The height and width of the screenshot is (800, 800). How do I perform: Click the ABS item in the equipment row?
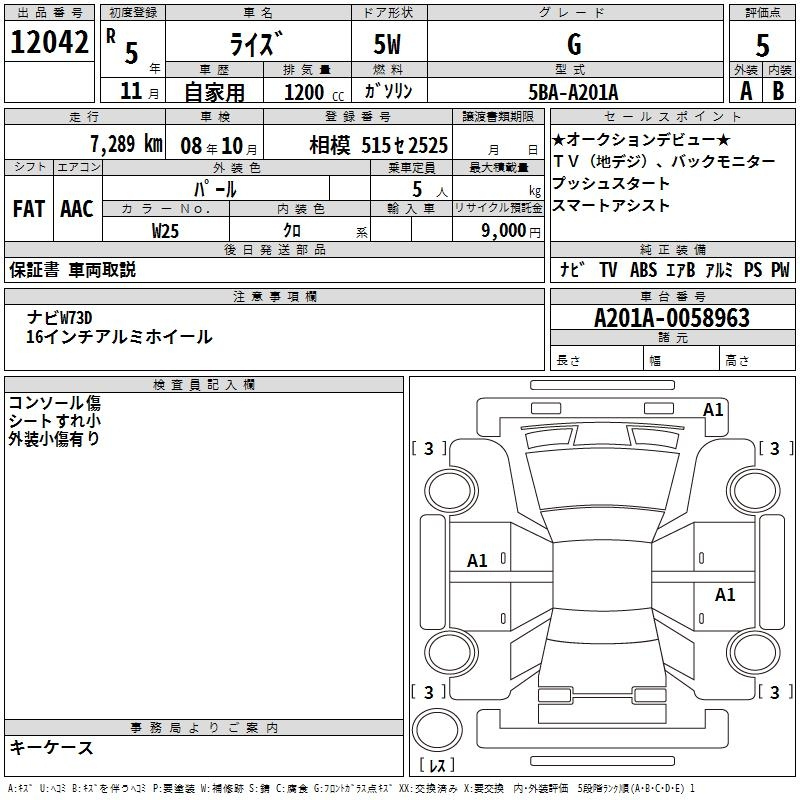click(643, 270)
